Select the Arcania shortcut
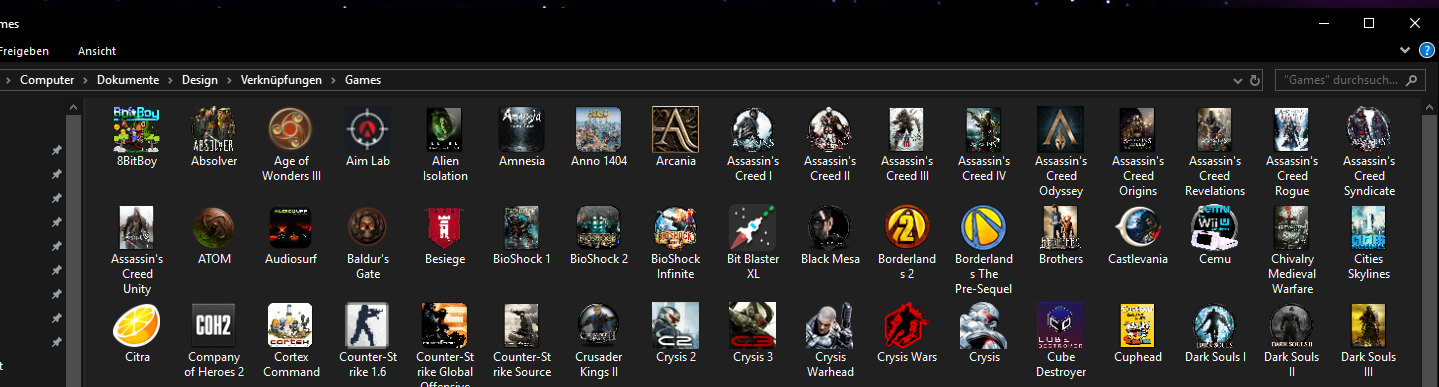Image resolution: width=1439 pixels, height=387 pixels. click(676, 130)
